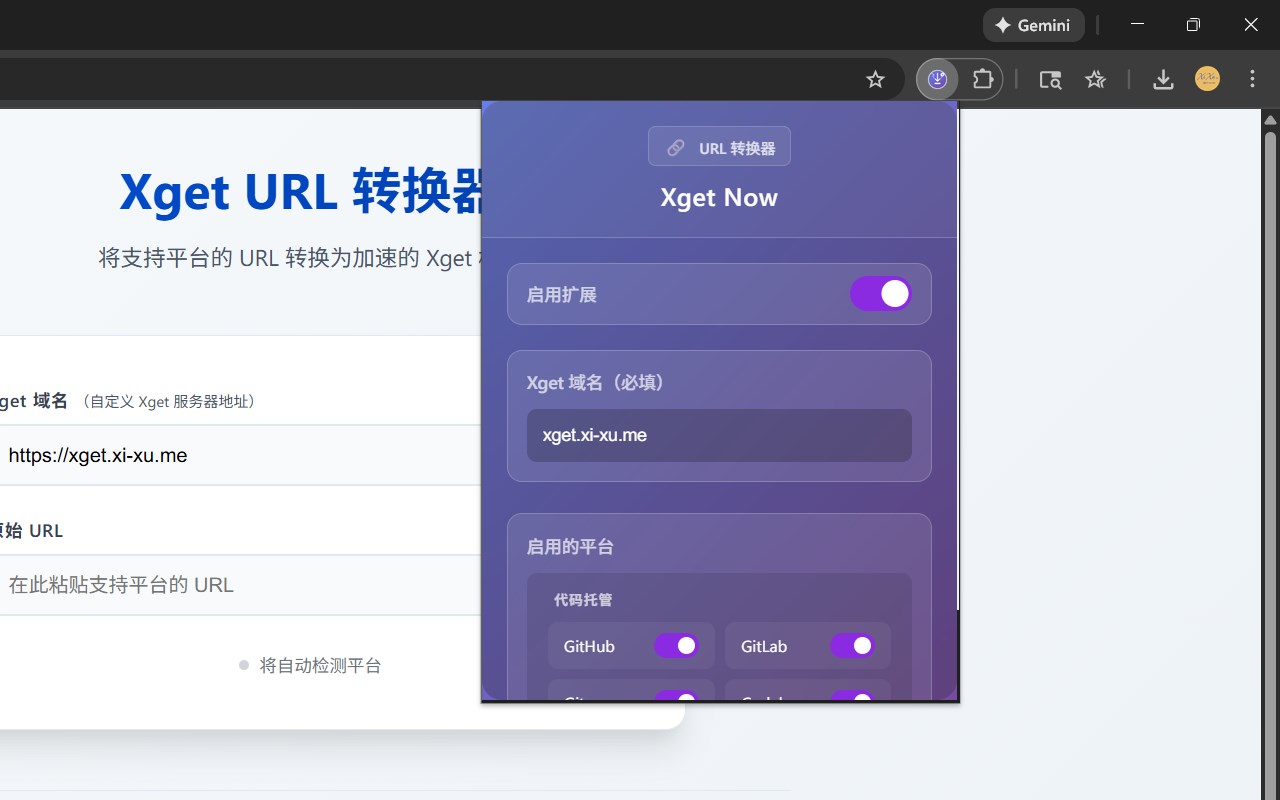
Task: Open the browser Downloads icon
Action: [1163, 80]
